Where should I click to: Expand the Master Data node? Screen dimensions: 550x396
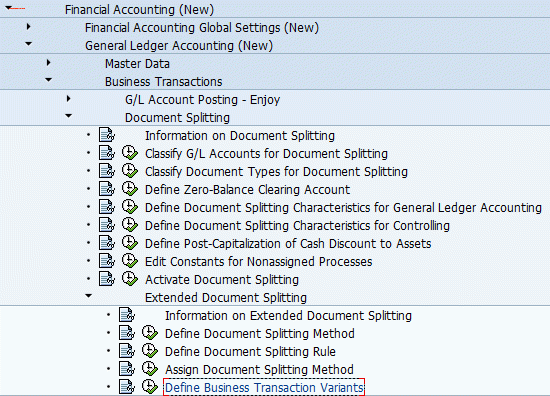coord(49,63)
